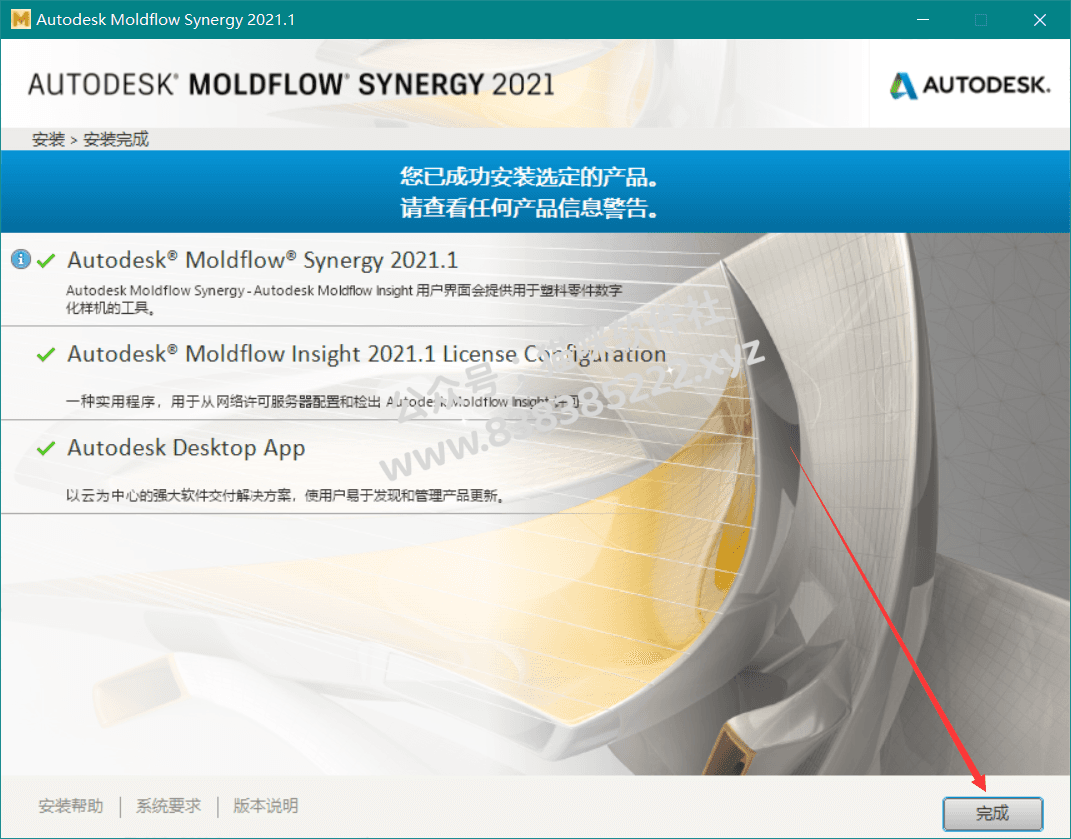Click the 您已成功安装选定的产品 banner message
Viewport: 1071px width, 839px height.
[530, 176]
